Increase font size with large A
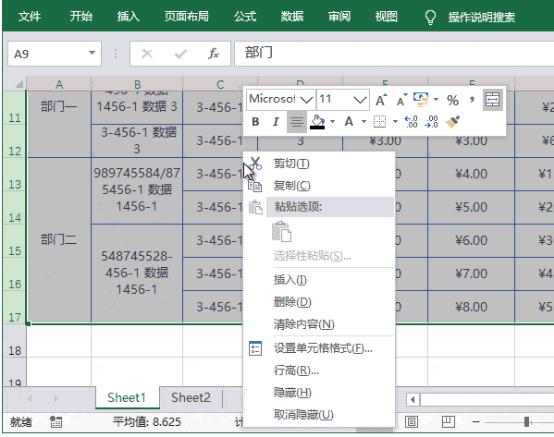 [x=381, y=100]
